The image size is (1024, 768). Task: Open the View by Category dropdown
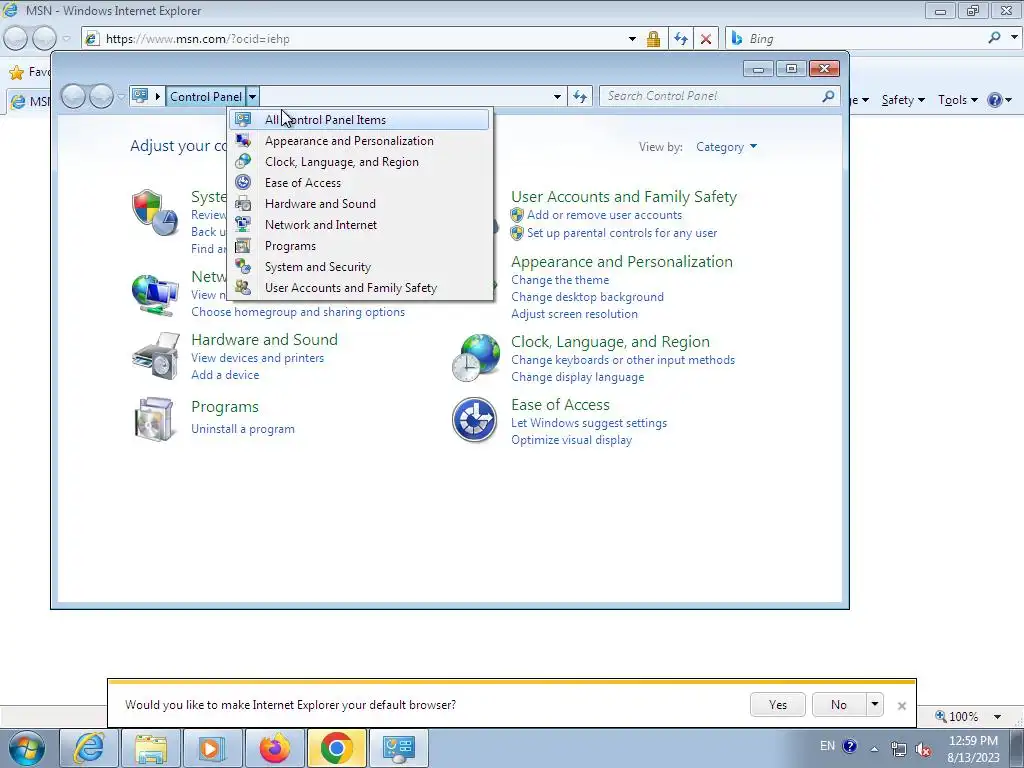[726, 147]
